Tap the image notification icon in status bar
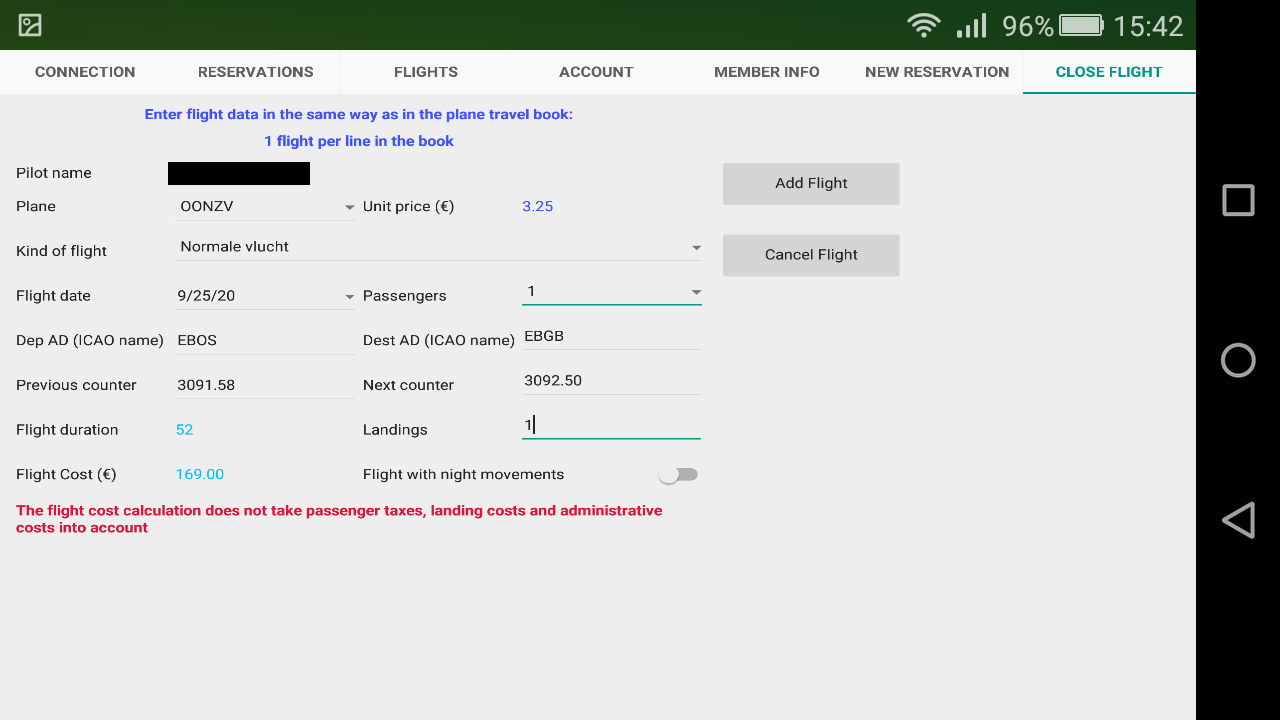1280x720 pixels. [x=30, y=25]
